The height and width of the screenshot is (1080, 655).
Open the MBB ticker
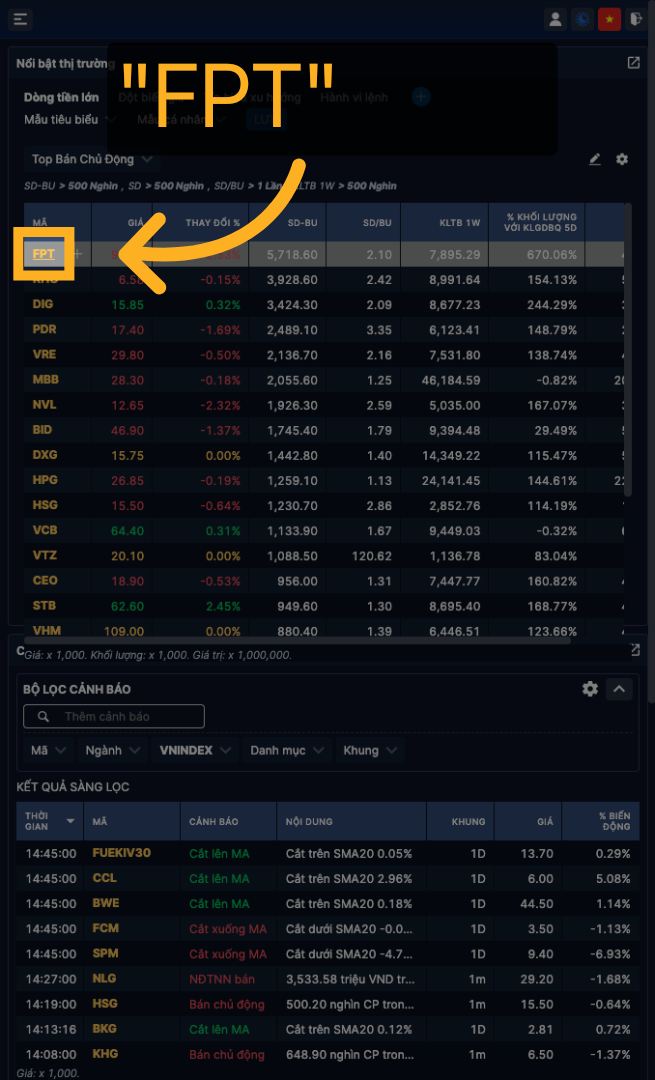[44, 380]
